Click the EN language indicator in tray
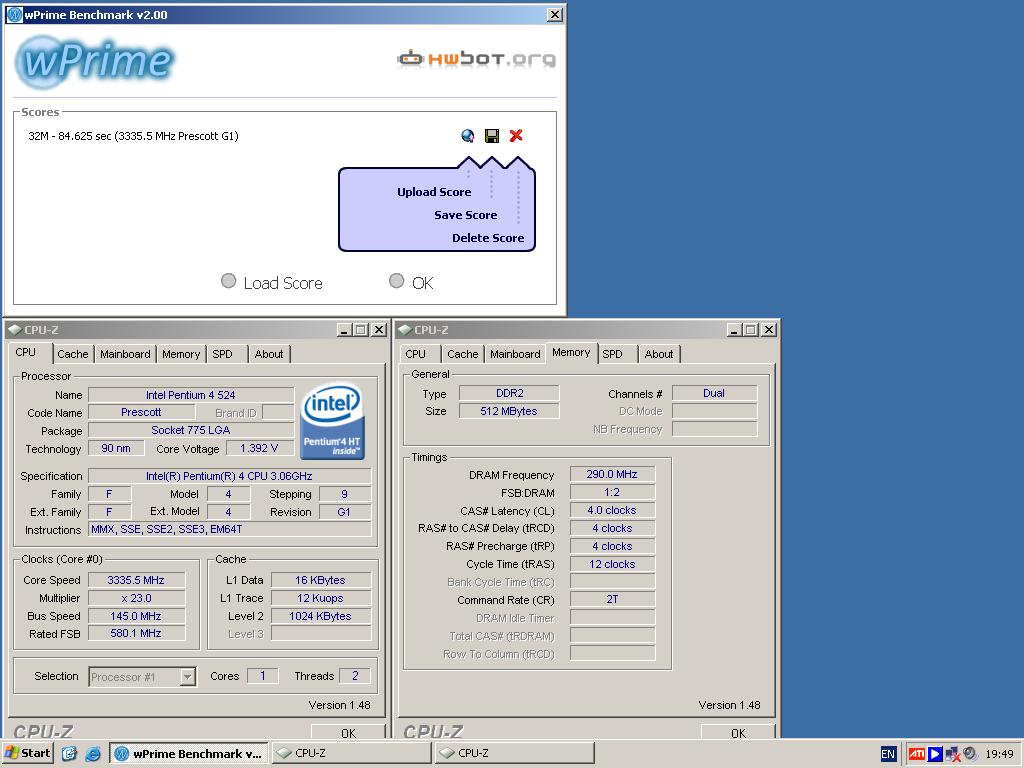Screen dimensions: 1024x768 pos(888,754)
